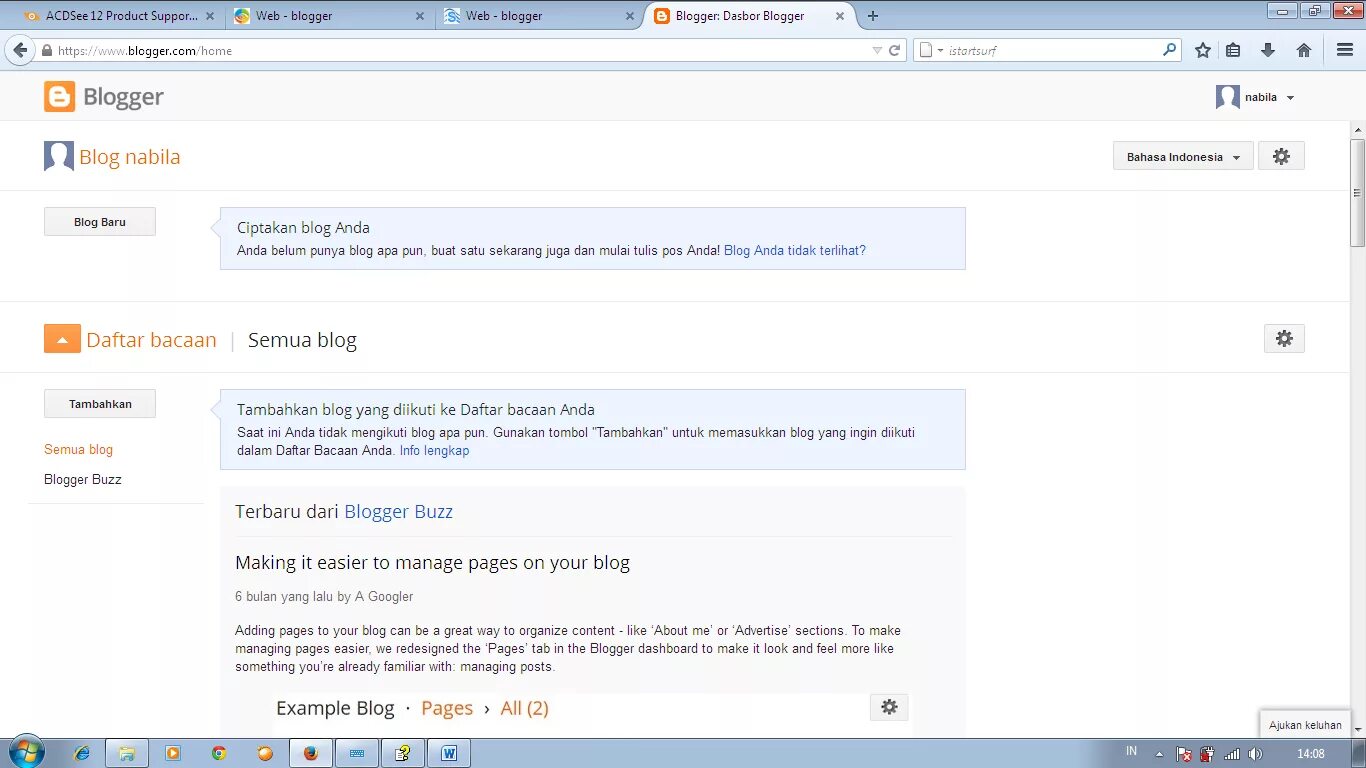
Task: Open the Blog nabila link
Action: coord(130,157)
